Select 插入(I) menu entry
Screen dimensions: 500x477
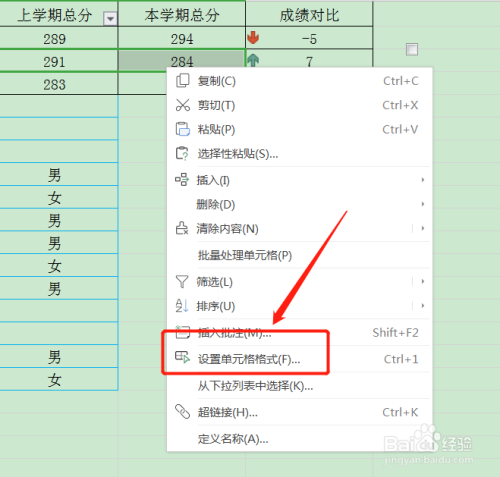pyautogui.click(x=299, y=180)
